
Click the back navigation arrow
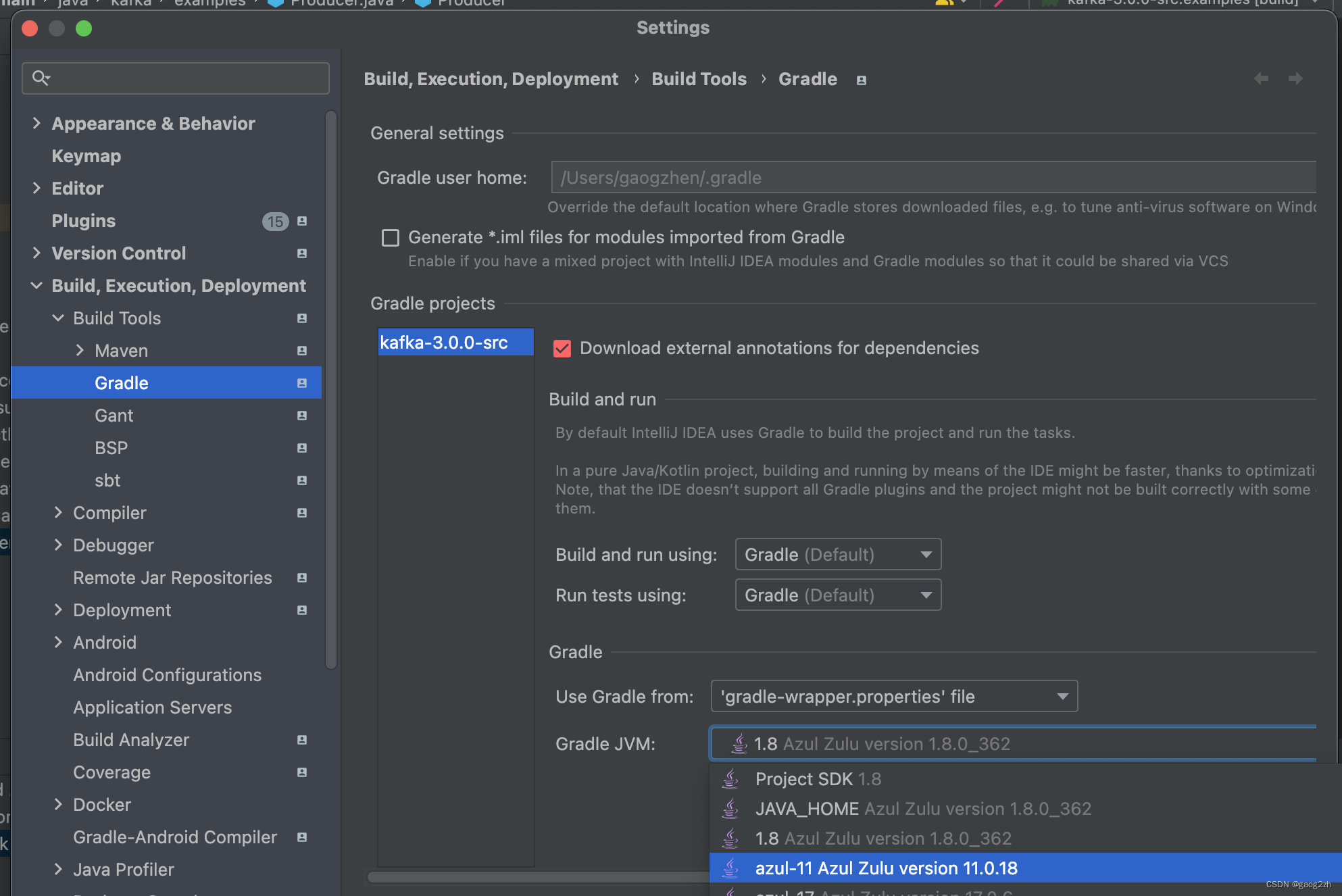pyautogui.click(x=1261, y=78)
